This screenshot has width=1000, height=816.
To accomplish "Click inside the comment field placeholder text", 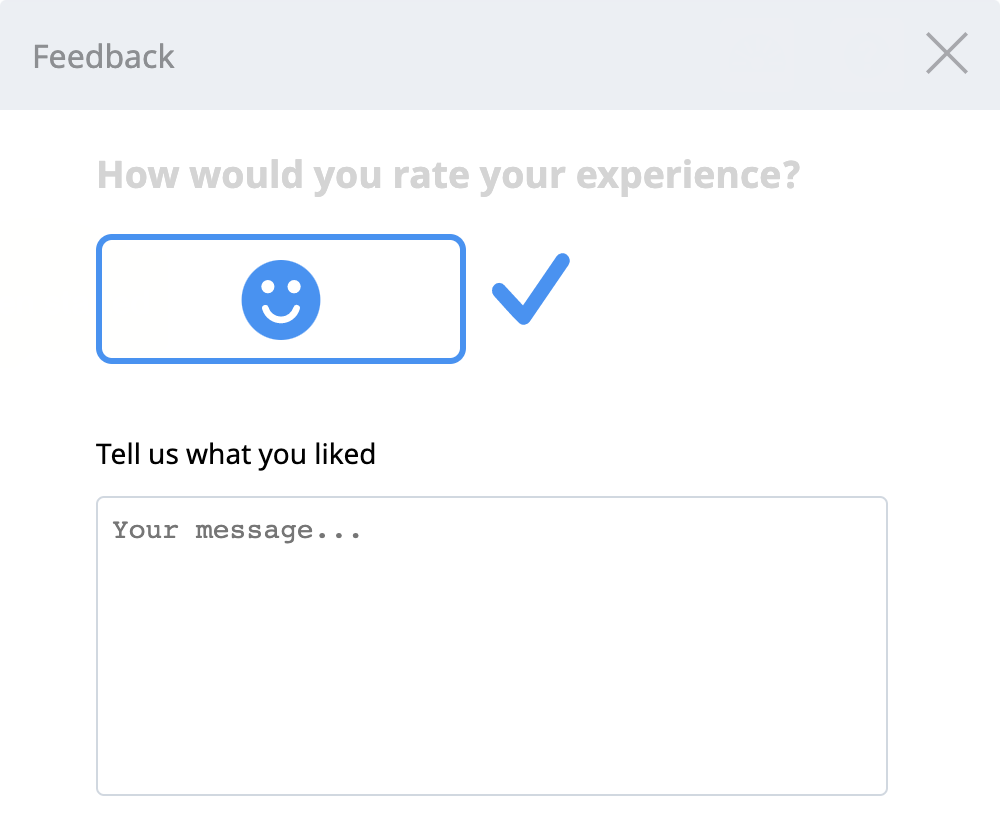I will [x=237, y=530].
